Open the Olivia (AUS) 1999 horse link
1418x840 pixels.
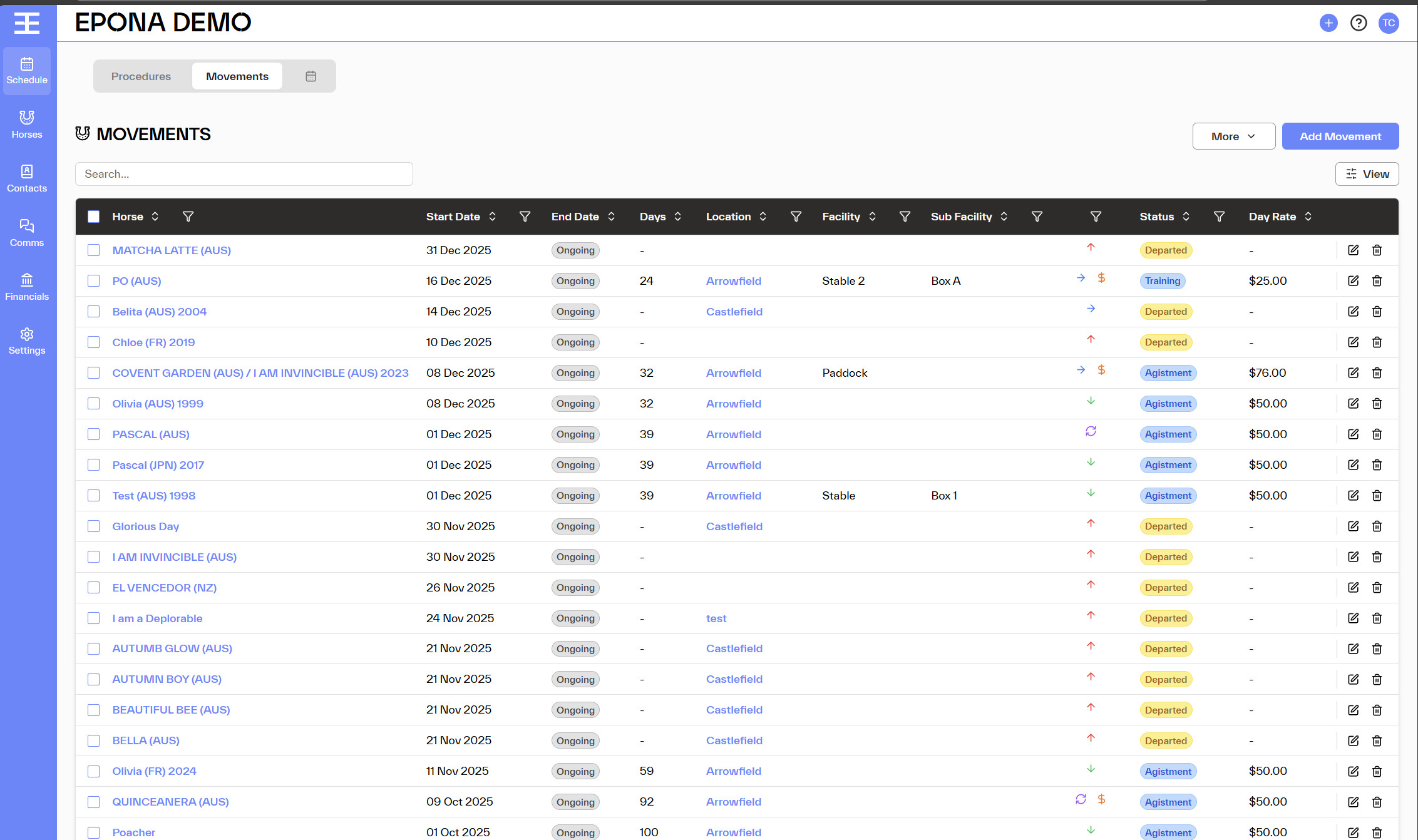(x=158, y=404)
